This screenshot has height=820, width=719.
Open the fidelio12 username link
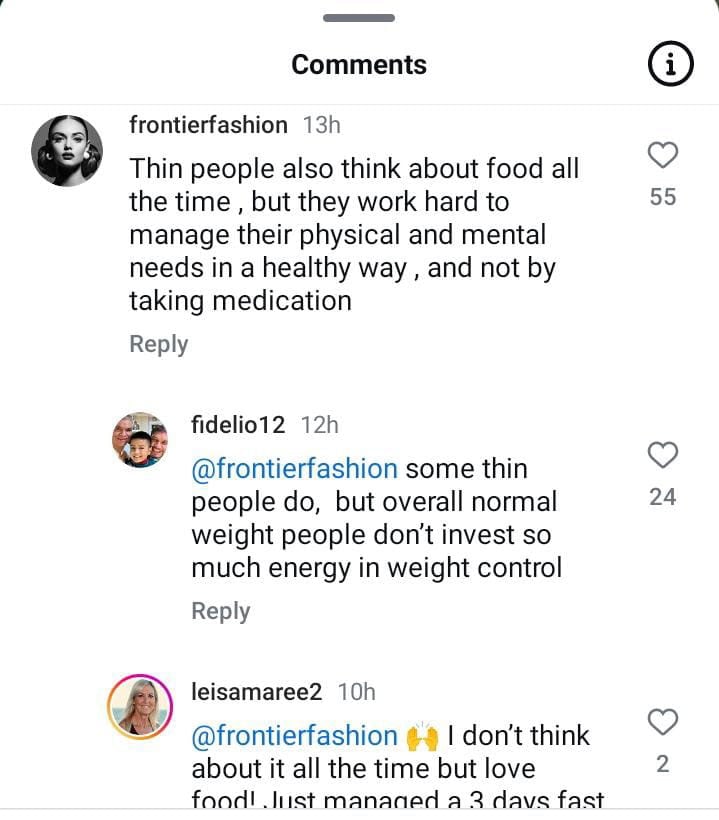[238, 425]
